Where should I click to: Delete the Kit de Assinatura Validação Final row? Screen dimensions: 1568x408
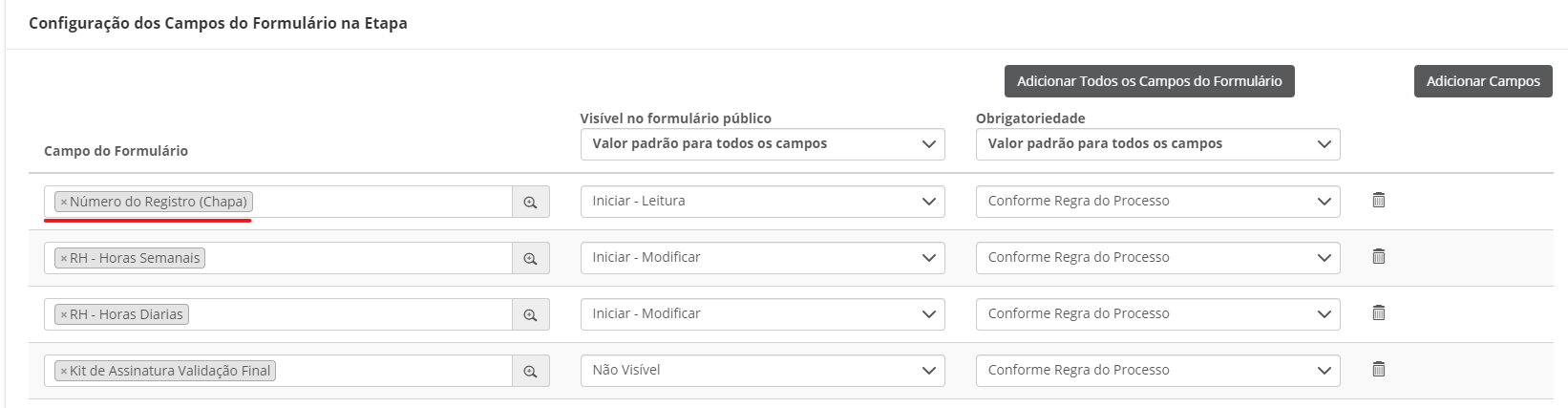point(1378,369)
